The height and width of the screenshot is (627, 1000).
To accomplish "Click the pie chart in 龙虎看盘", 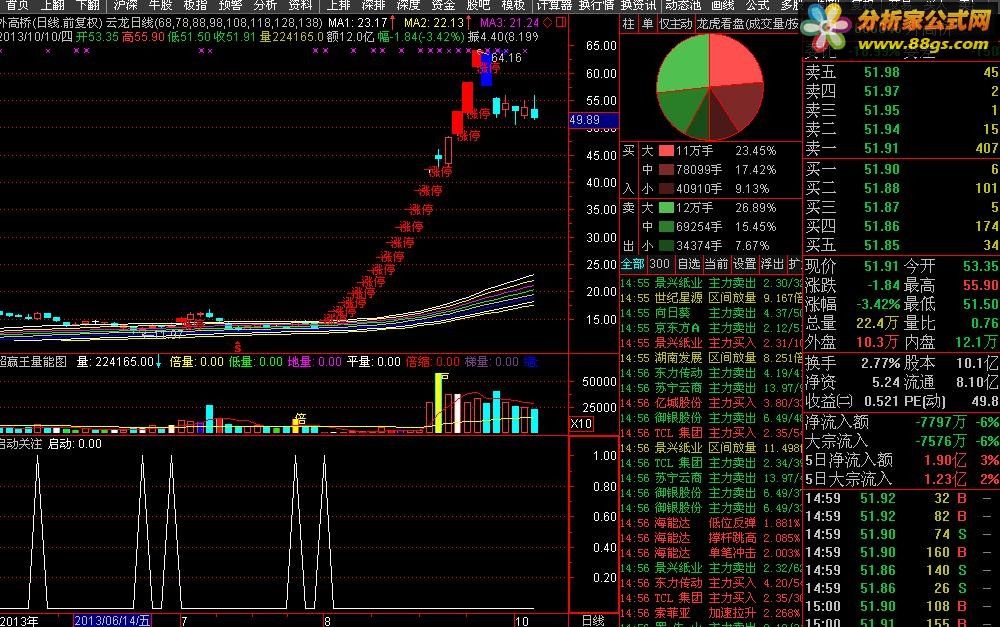I will (x=710, y=87).
